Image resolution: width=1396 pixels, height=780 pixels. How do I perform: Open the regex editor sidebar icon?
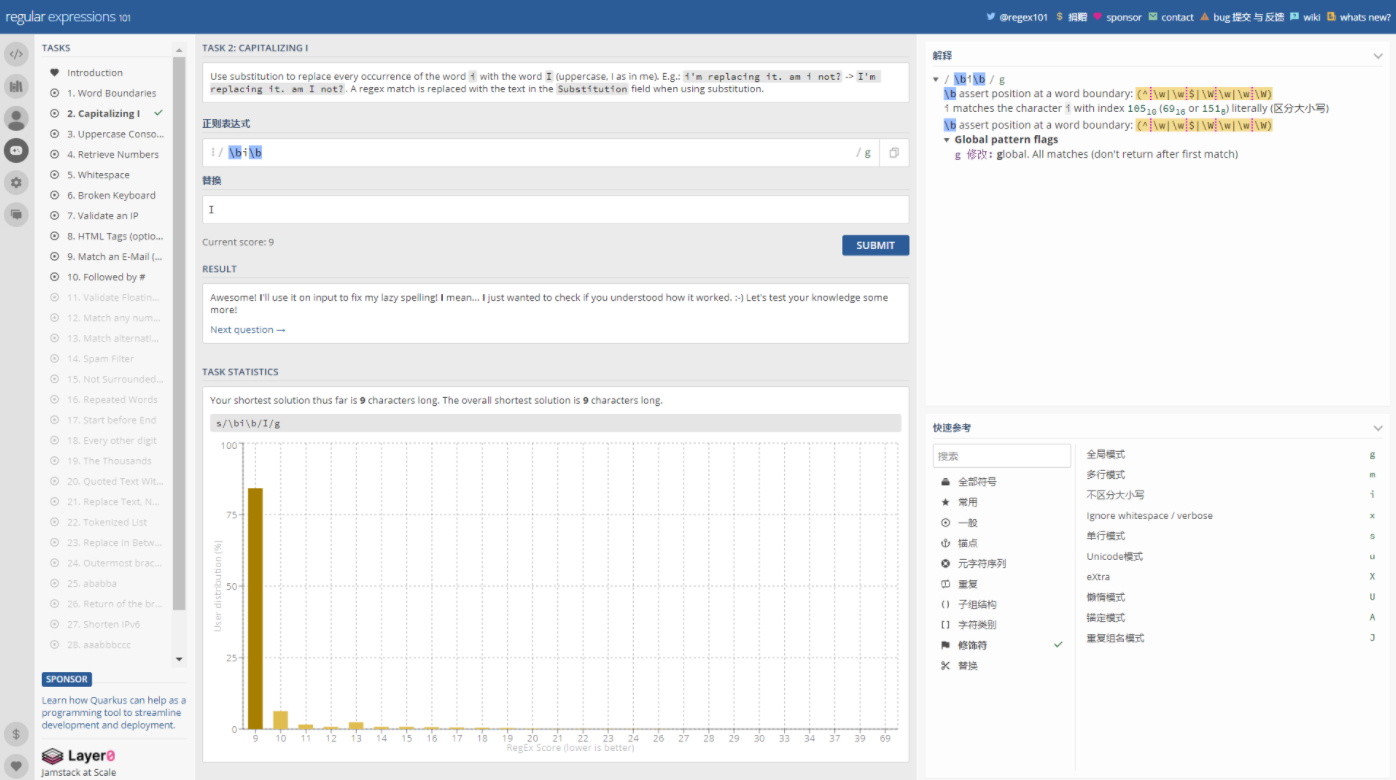(x=16, y=54)
